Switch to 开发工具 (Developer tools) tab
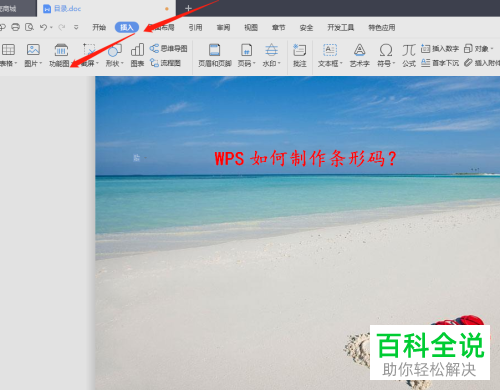The width and height of the screenshot is (500, 390). coord(341,27)
